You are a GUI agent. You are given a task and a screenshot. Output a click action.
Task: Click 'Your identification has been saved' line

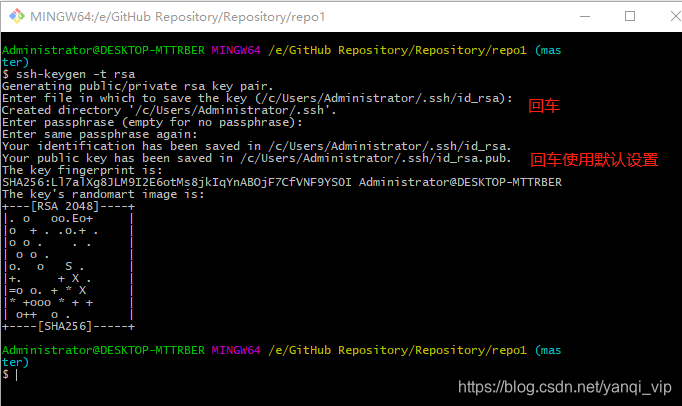click(x=257, y=146)
